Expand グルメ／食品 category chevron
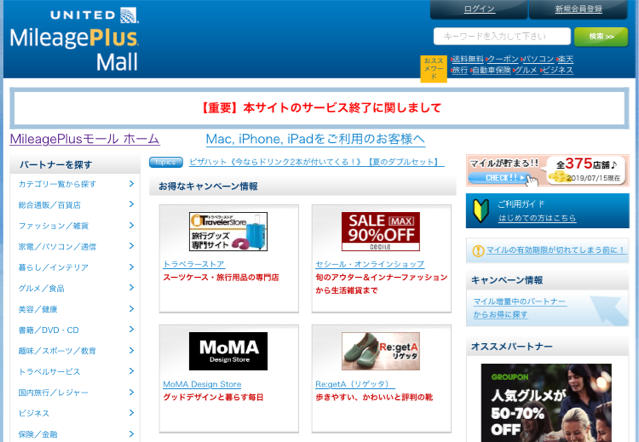Screen dimensions: 639x442 pos(131,288)
